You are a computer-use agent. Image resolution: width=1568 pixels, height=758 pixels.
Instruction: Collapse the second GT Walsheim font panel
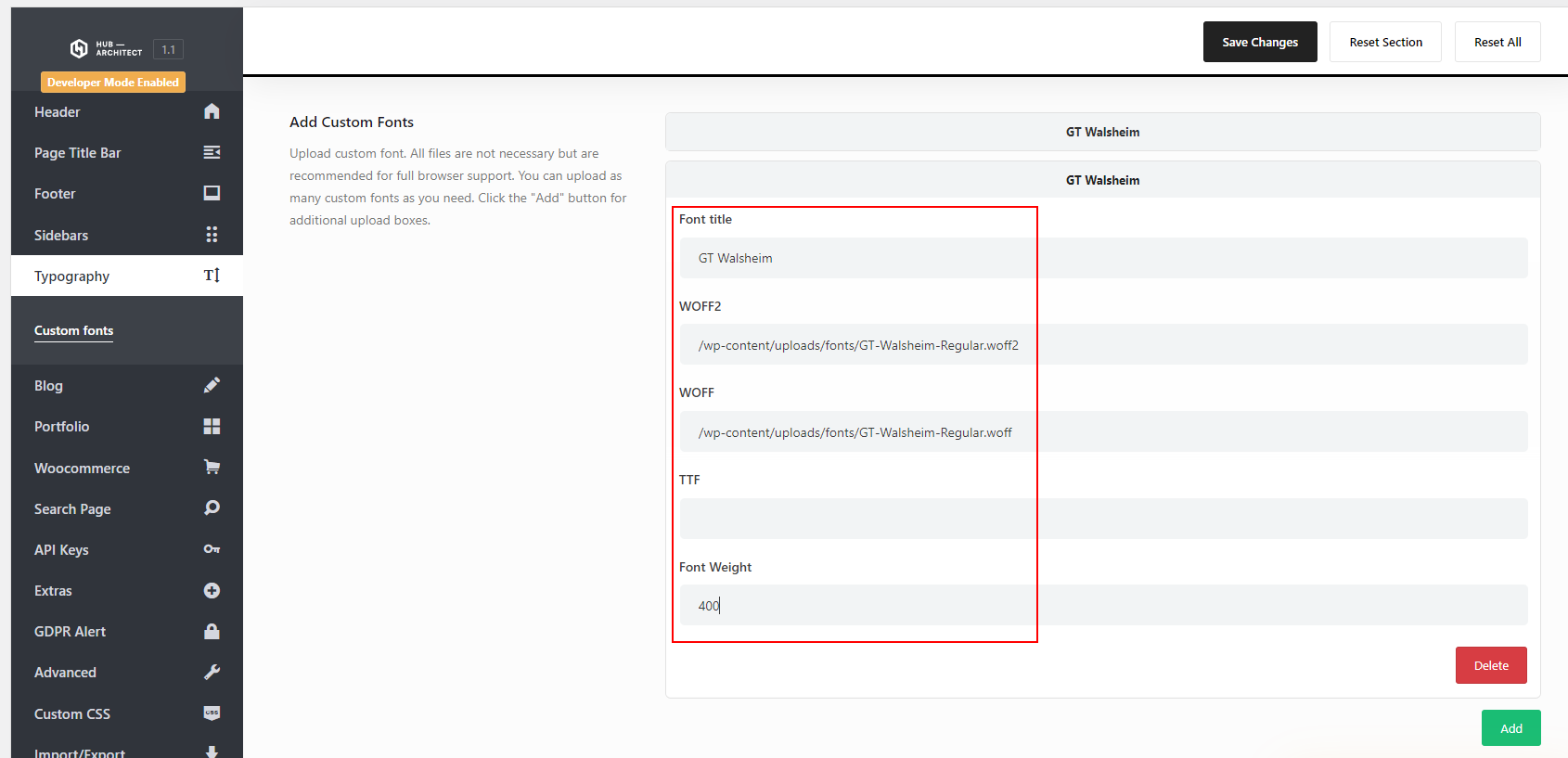click(1102, 180)
